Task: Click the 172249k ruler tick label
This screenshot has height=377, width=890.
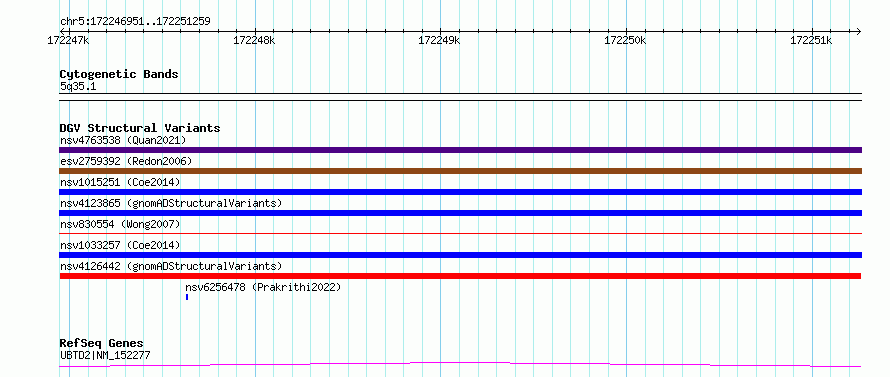Action: click(440, 40)
